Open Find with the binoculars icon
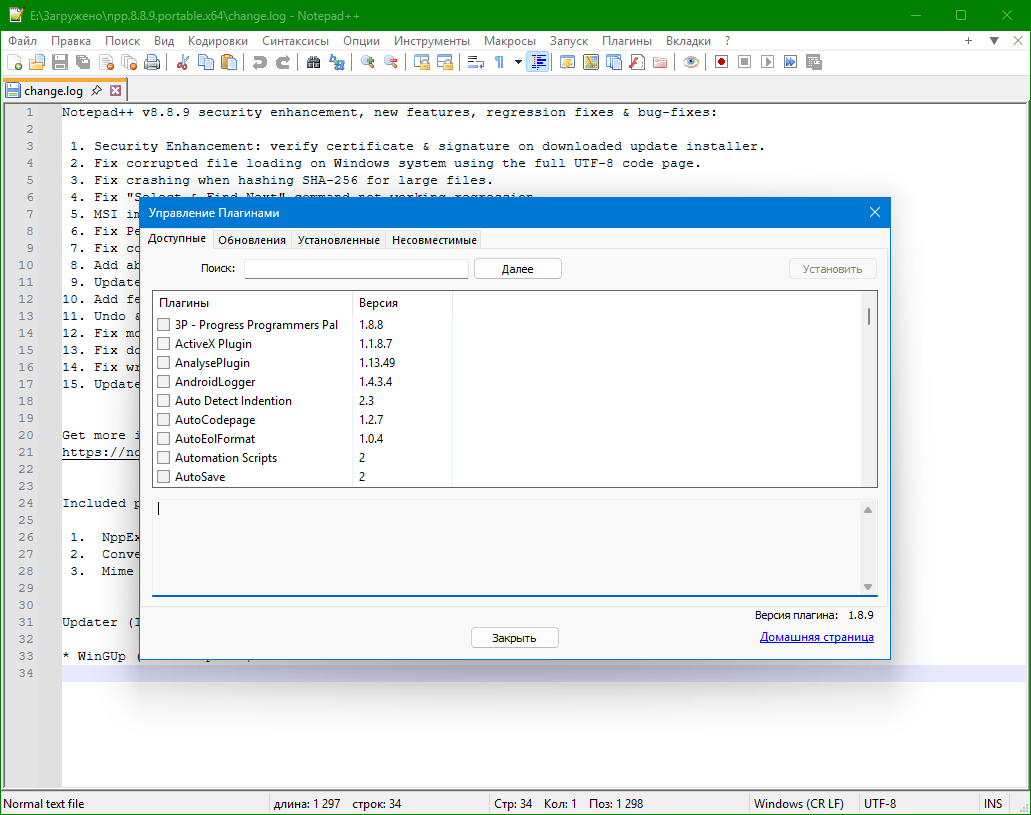The height and width of the screenshot is (815, 1031). pos(313,62)
